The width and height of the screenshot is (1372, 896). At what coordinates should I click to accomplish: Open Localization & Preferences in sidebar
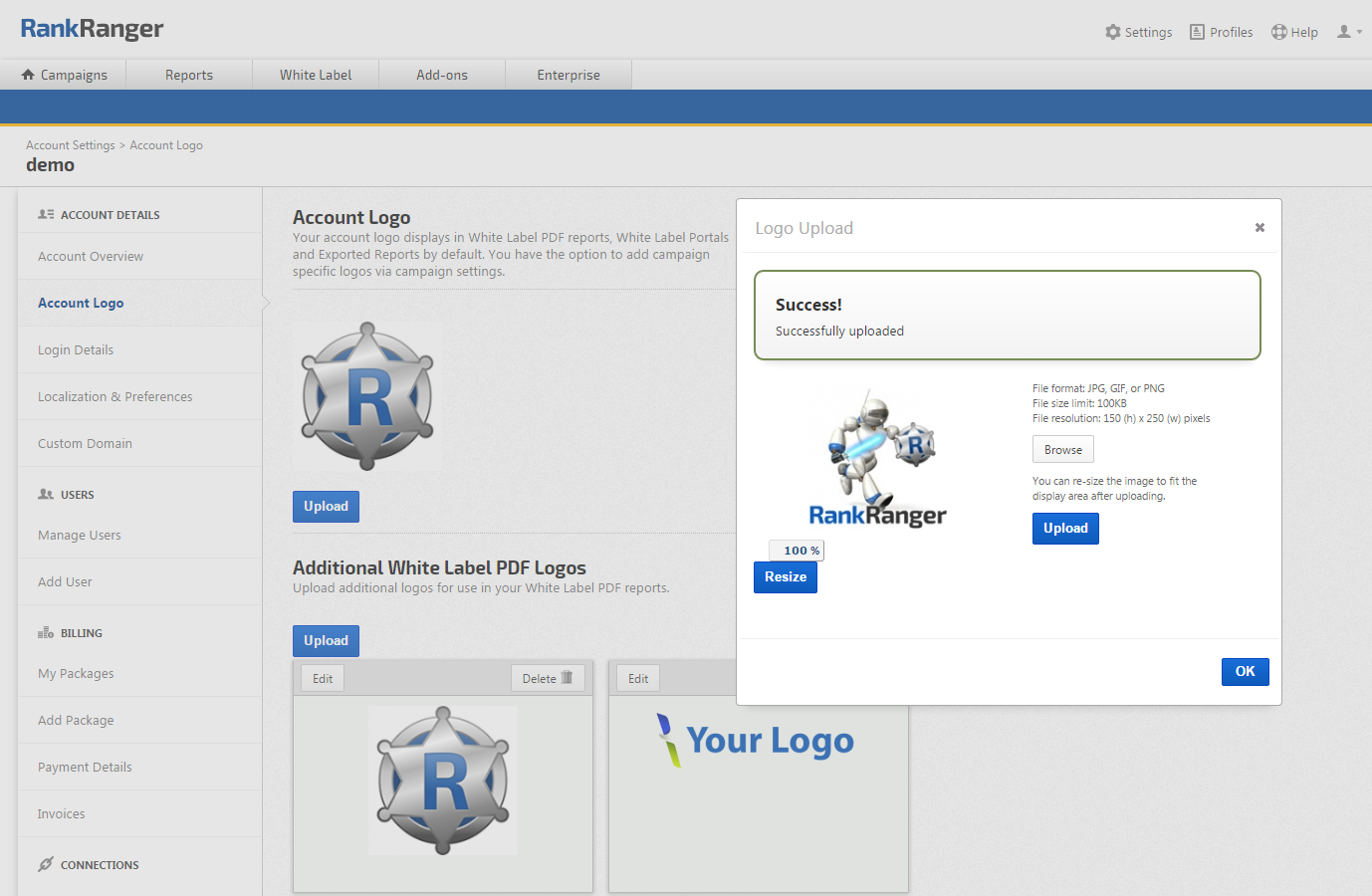point(115,396)
